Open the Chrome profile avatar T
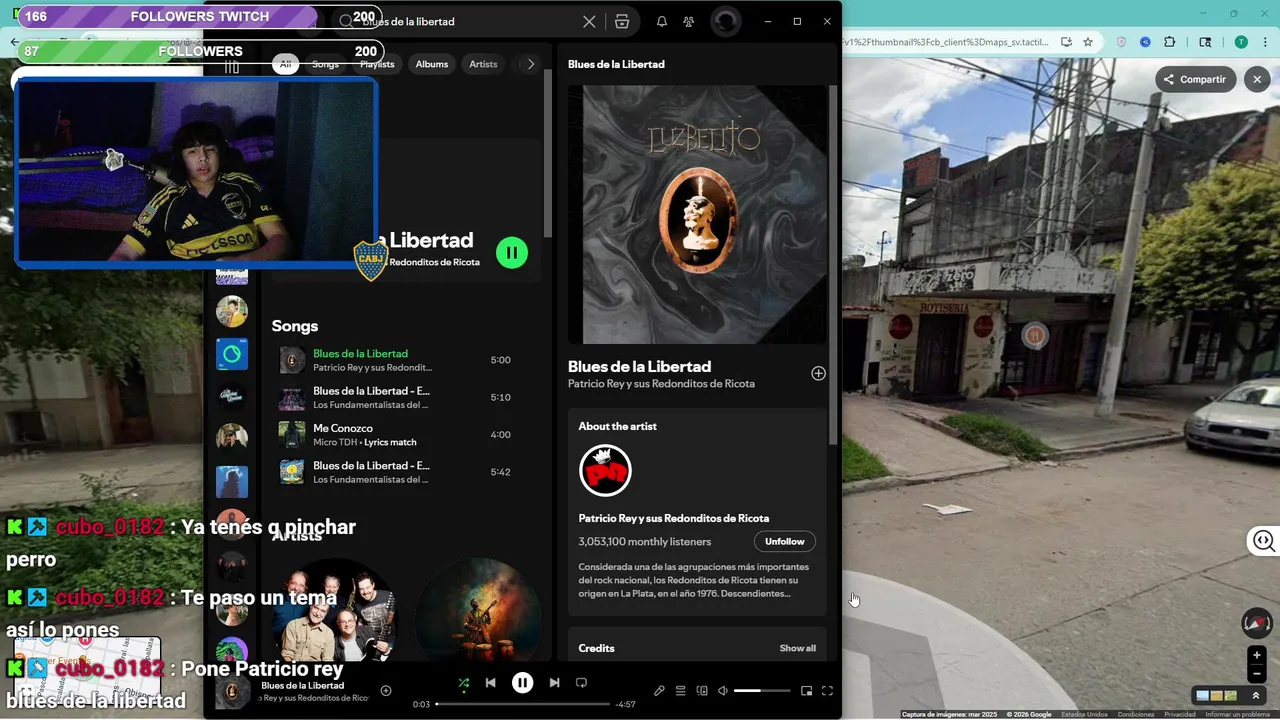The image size is (1280, 720). tap(1241, 42)
